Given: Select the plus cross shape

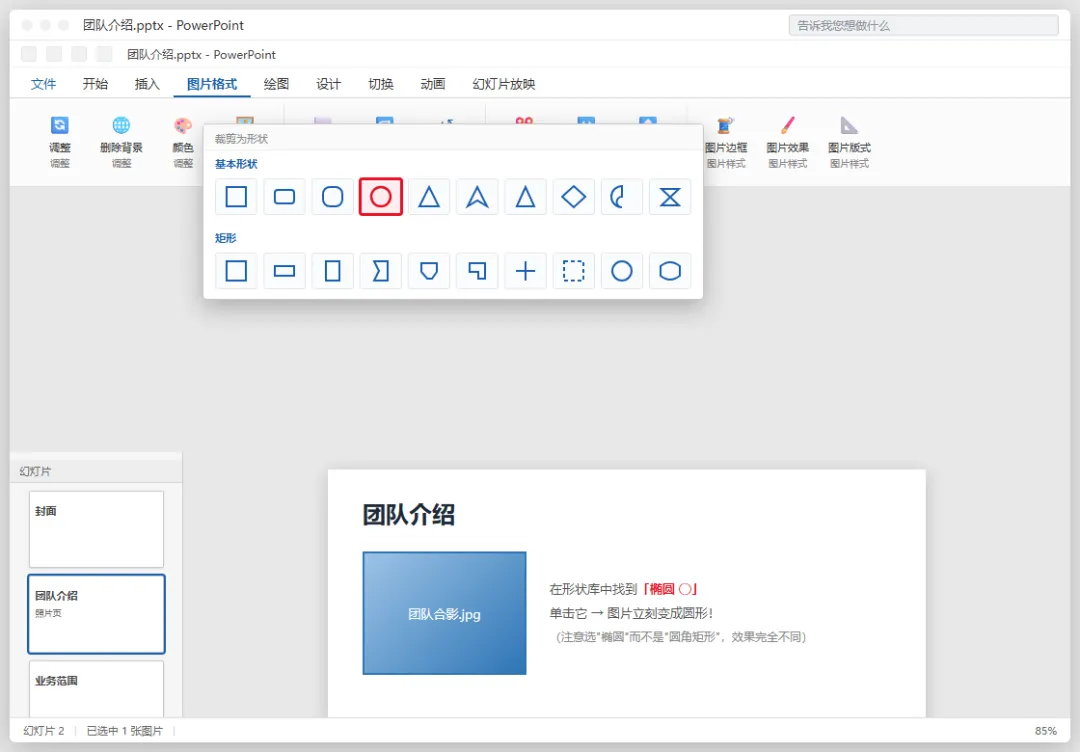Looking at the screenshot, I should point(525,271).
